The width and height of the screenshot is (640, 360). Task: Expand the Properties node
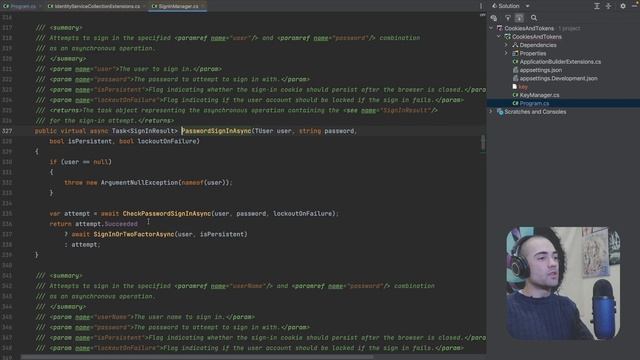(507, 53)
